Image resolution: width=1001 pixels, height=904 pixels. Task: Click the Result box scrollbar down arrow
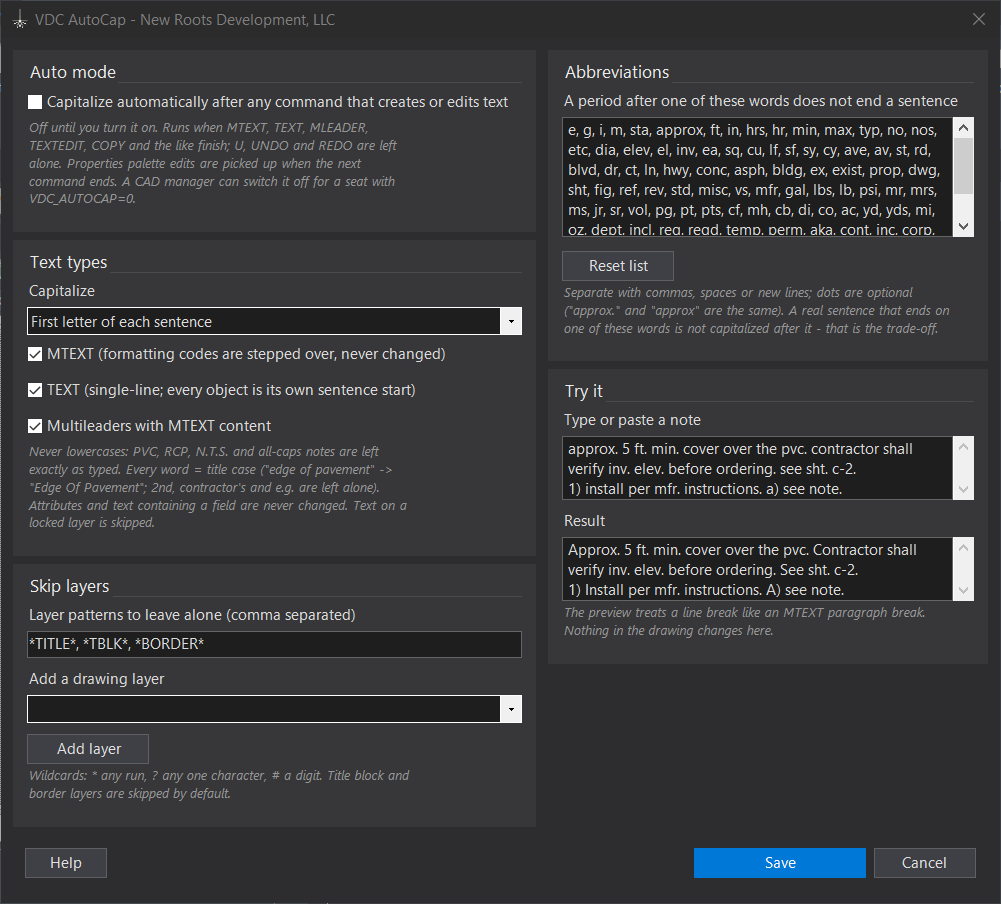(x=963, y=591)
